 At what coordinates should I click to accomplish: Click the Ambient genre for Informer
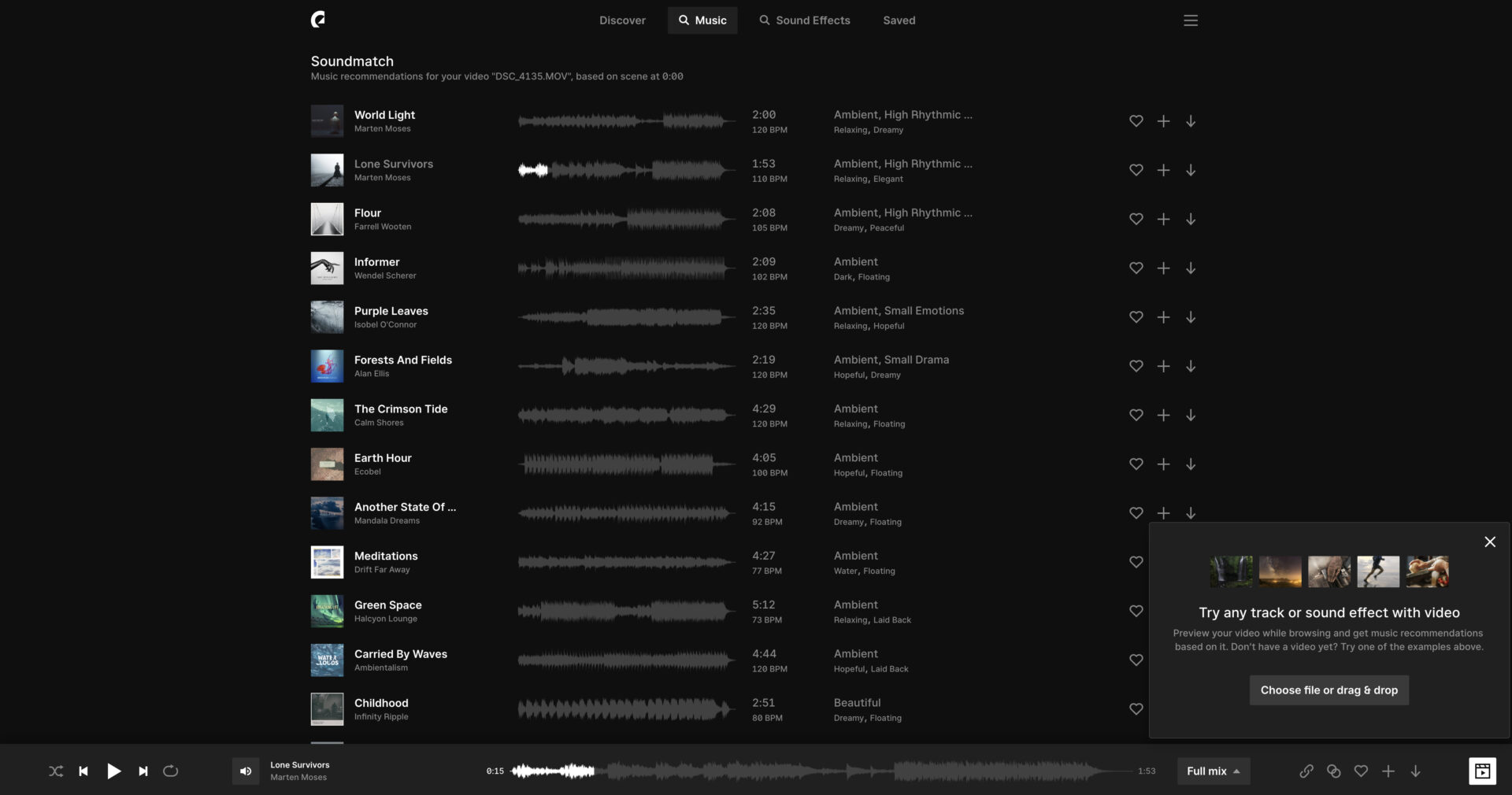click(856, 262)
